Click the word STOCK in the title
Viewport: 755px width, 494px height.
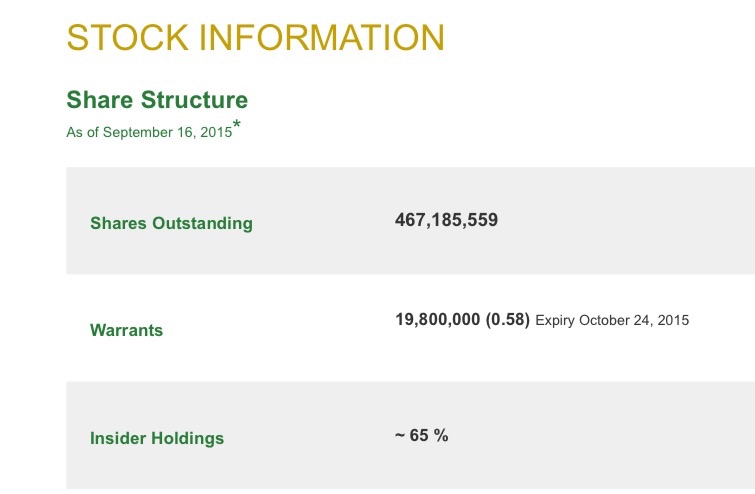pos(127,38)
